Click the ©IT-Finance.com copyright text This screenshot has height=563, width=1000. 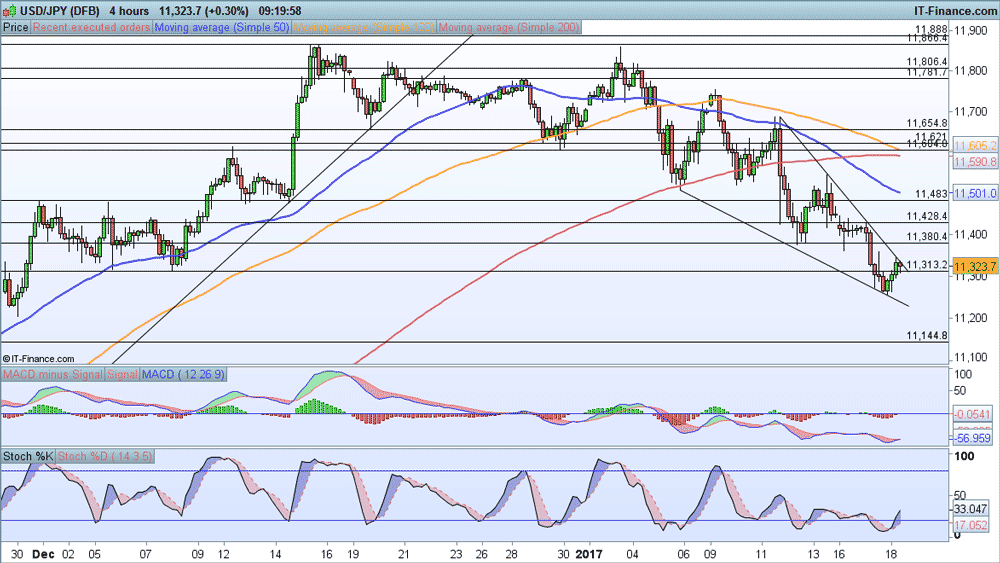38,359
